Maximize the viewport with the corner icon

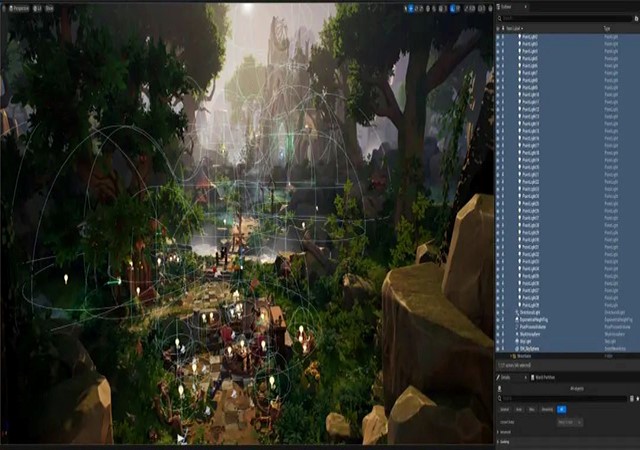click(490, 9)
